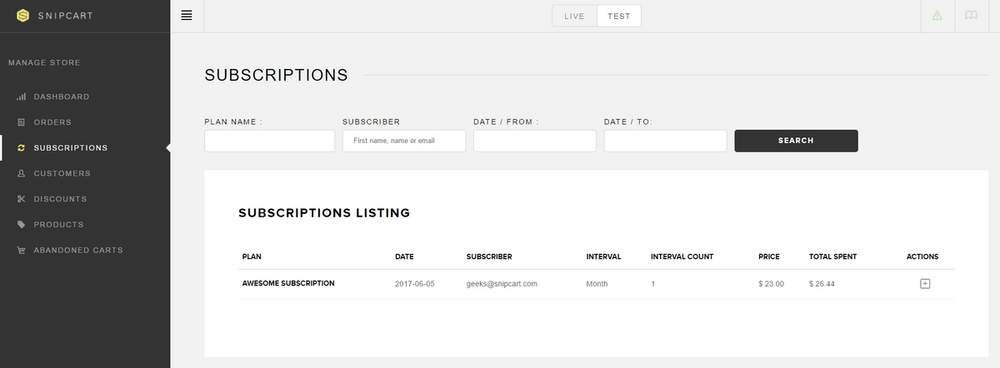
Task: Click the DATE column header
Action: click(x=404, y=256)
